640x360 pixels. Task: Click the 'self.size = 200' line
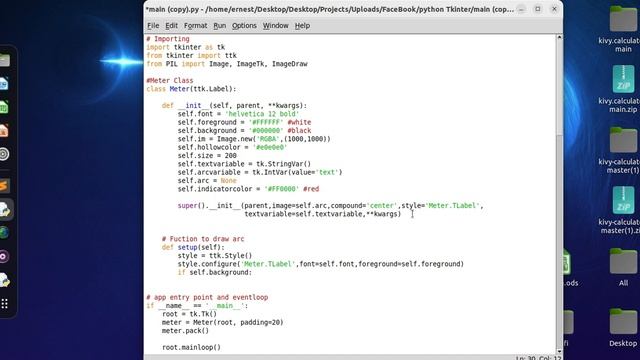pyautogui.click(x=207, y=156)
